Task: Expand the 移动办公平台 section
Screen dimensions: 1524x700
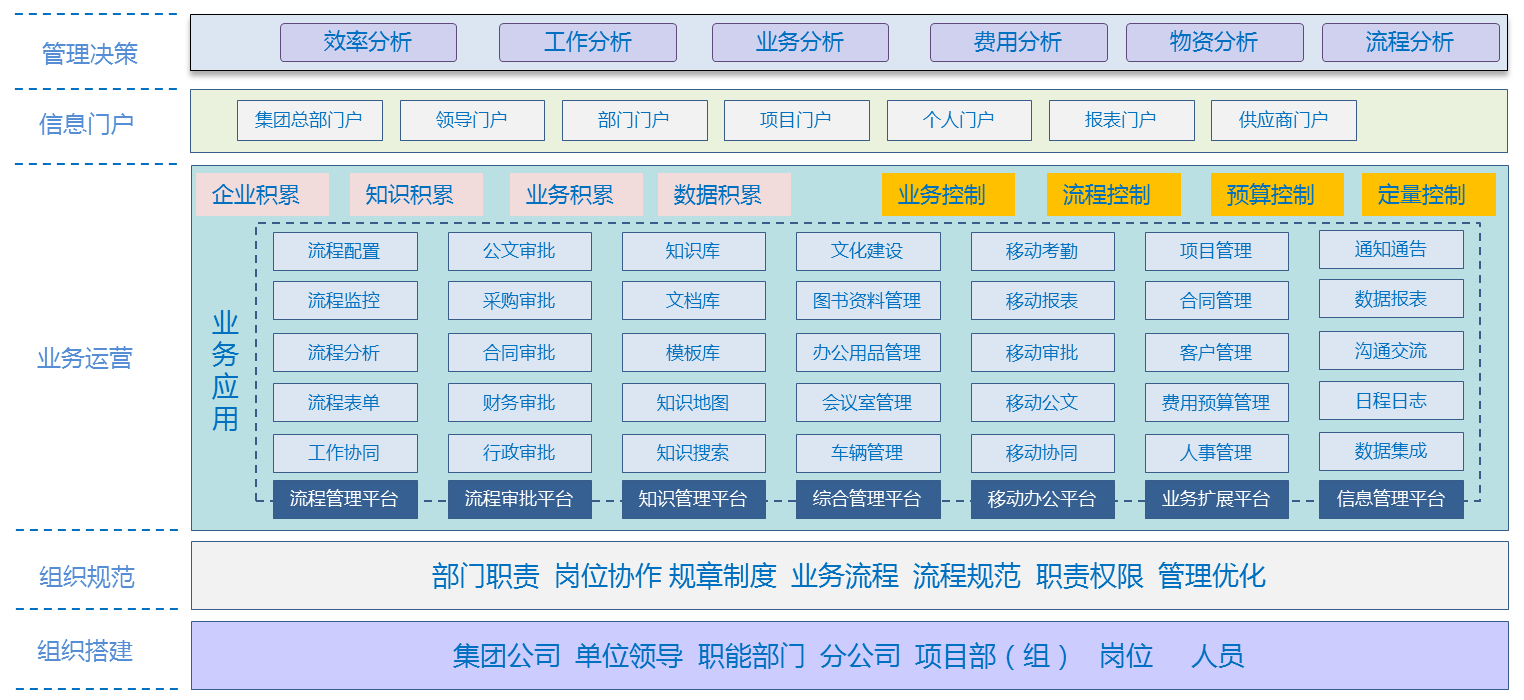Action: [x=1042, y=499]
